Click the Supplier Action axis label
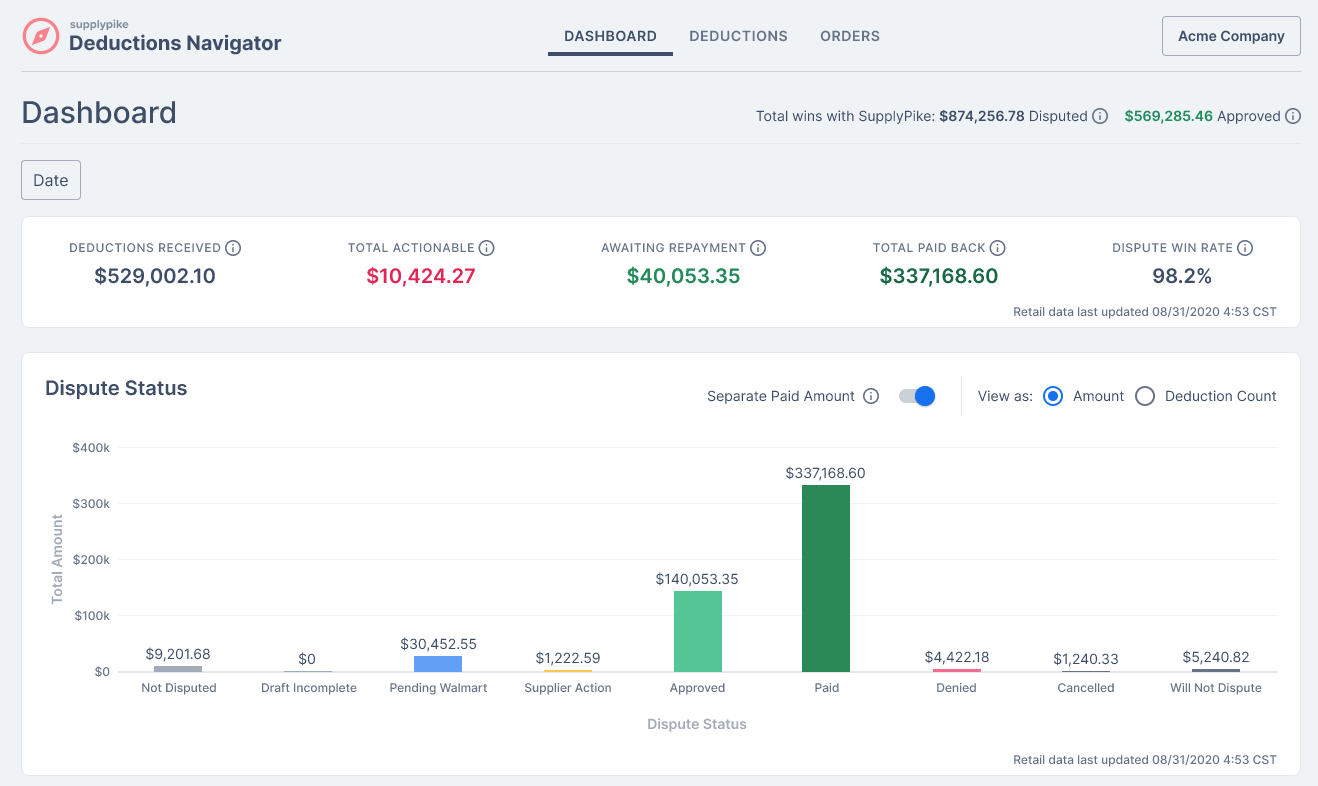The width and height of the screenshot is (1318, 786). click(568, 688)
